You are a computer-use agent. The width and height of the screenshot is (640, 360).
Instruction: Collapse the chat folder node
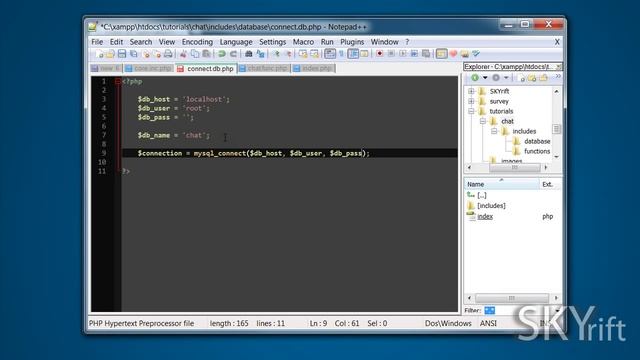[482, 121]
